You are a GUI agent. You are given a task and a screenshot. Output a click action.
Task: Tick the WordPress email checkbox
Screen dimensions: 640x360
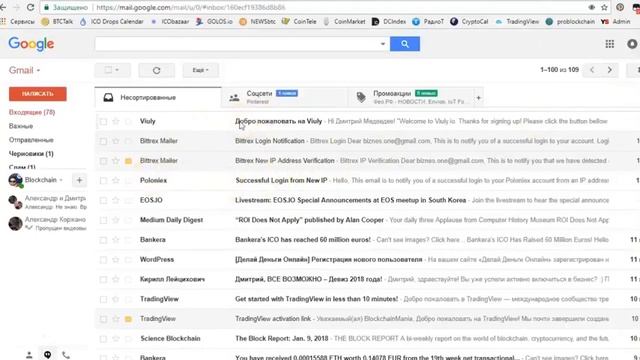[103, 260]
